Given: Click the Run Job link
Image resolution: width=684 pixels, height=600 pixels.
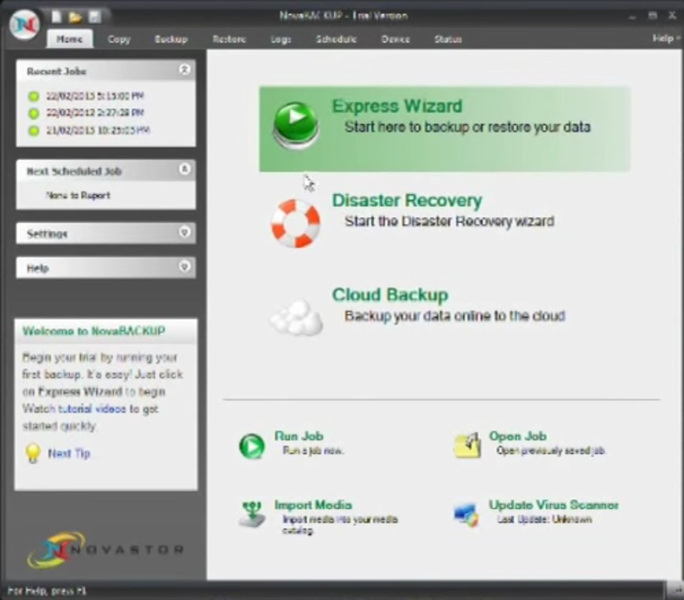Looking at the screenshot, I should coord(299,435).
